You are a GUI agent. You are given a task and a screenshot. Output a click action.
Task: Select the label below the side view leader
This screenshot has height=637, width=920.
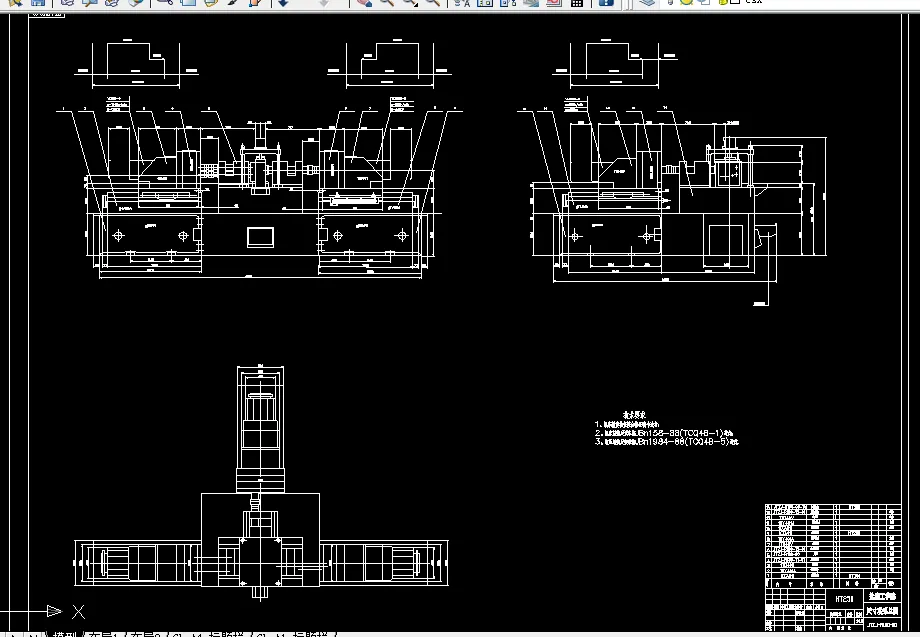tap(760, 304)
